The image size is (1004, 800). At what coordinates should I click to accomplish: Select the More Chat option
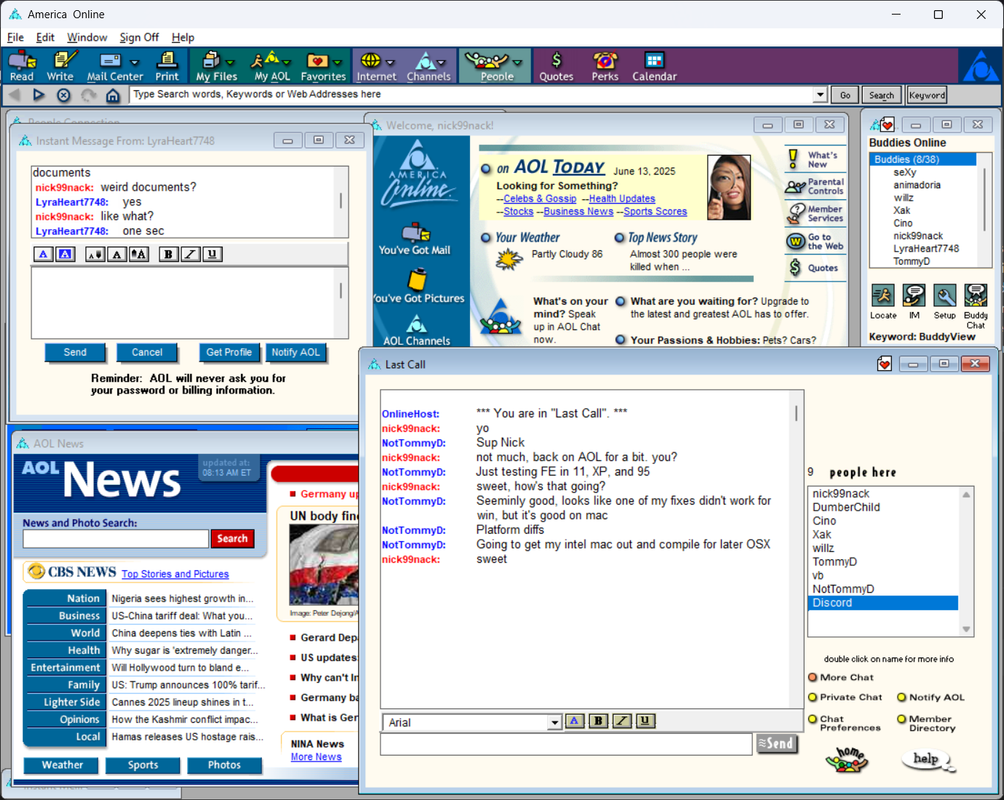point(840,678)
